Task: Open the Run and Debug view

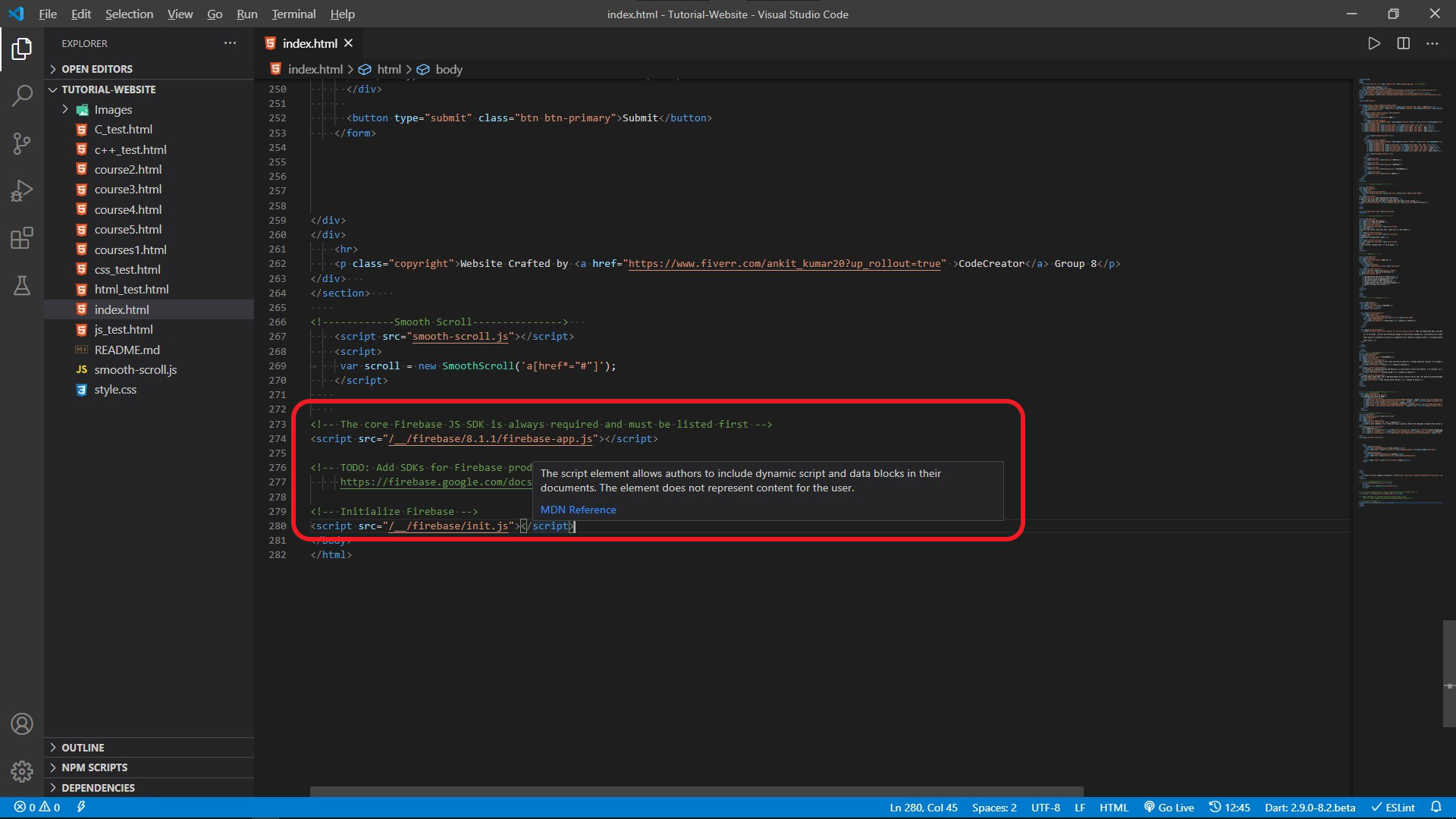Action: pos(22,190)
